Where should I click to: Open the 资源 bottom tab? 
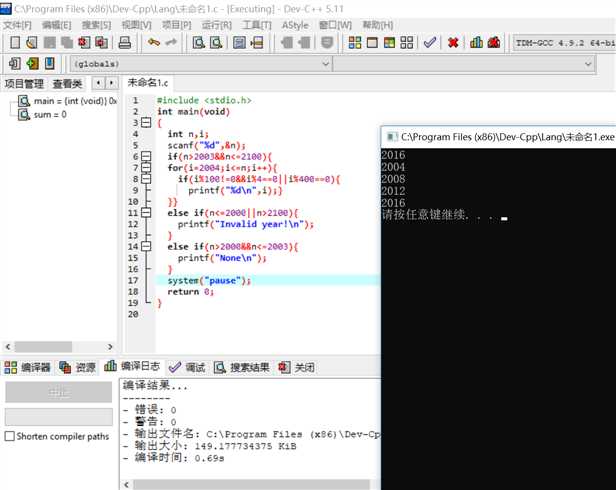[77, 367]
